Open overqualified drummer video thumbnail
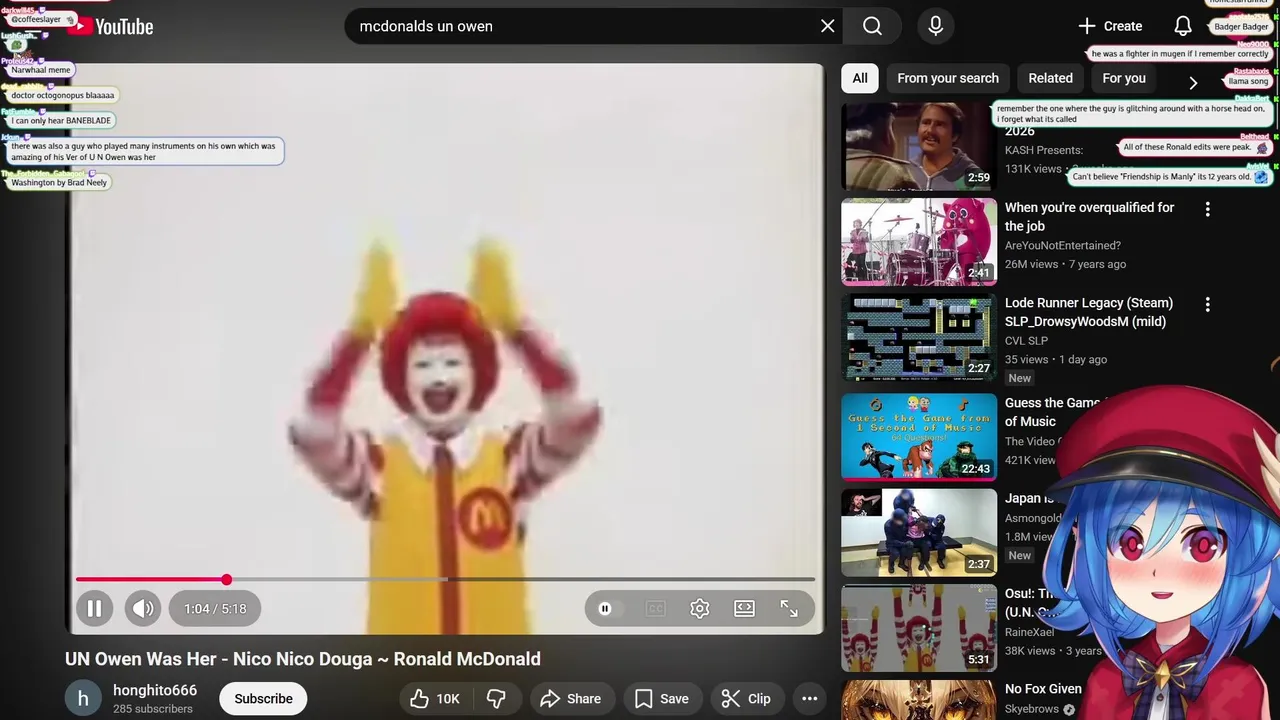This screenshot has height=720, width=1280. 919,242
